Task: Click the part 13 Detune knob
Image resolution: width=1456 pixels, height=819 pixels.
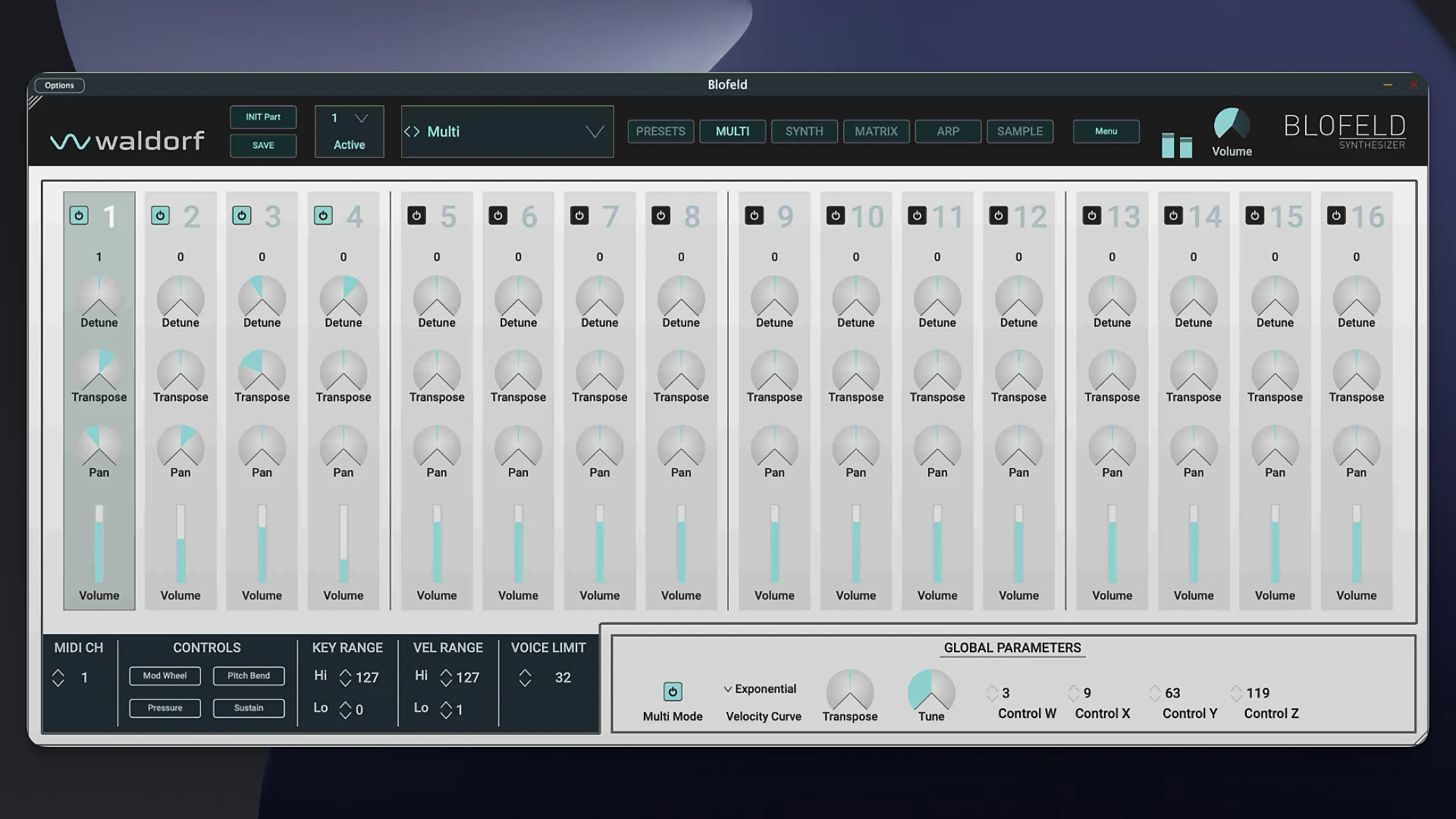Action: coord(1112,297)
